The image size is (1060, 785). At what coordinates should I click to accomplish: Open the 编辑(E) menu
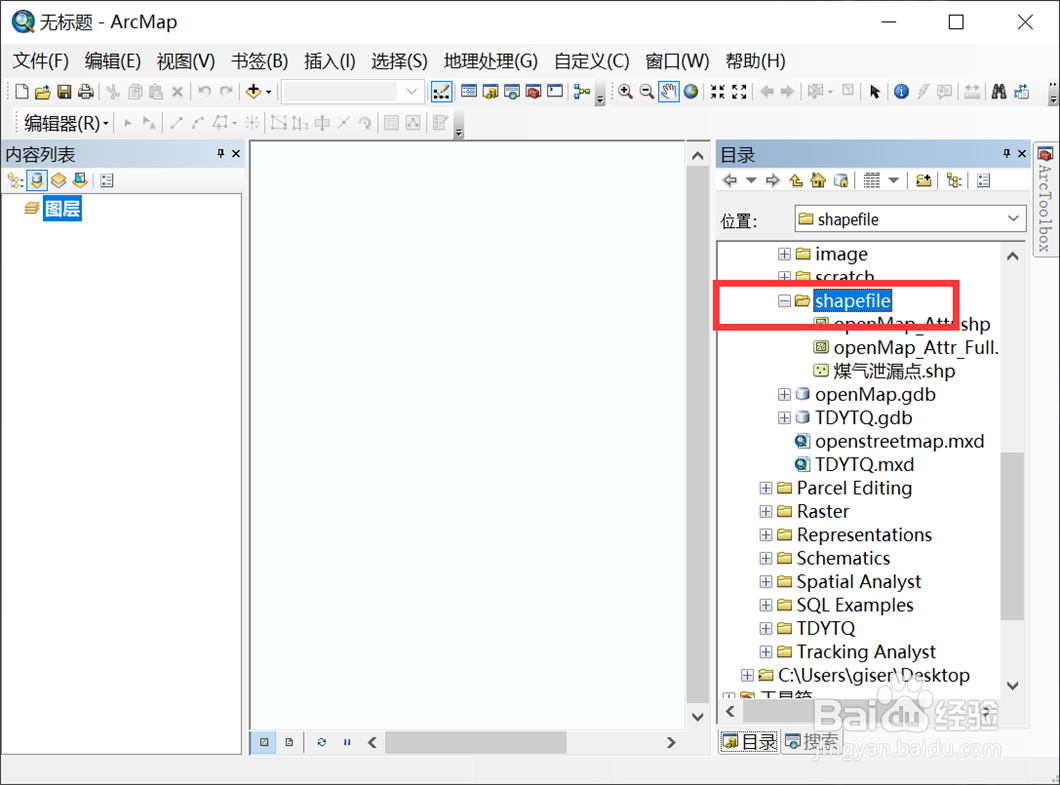click(x=112, y=61)
